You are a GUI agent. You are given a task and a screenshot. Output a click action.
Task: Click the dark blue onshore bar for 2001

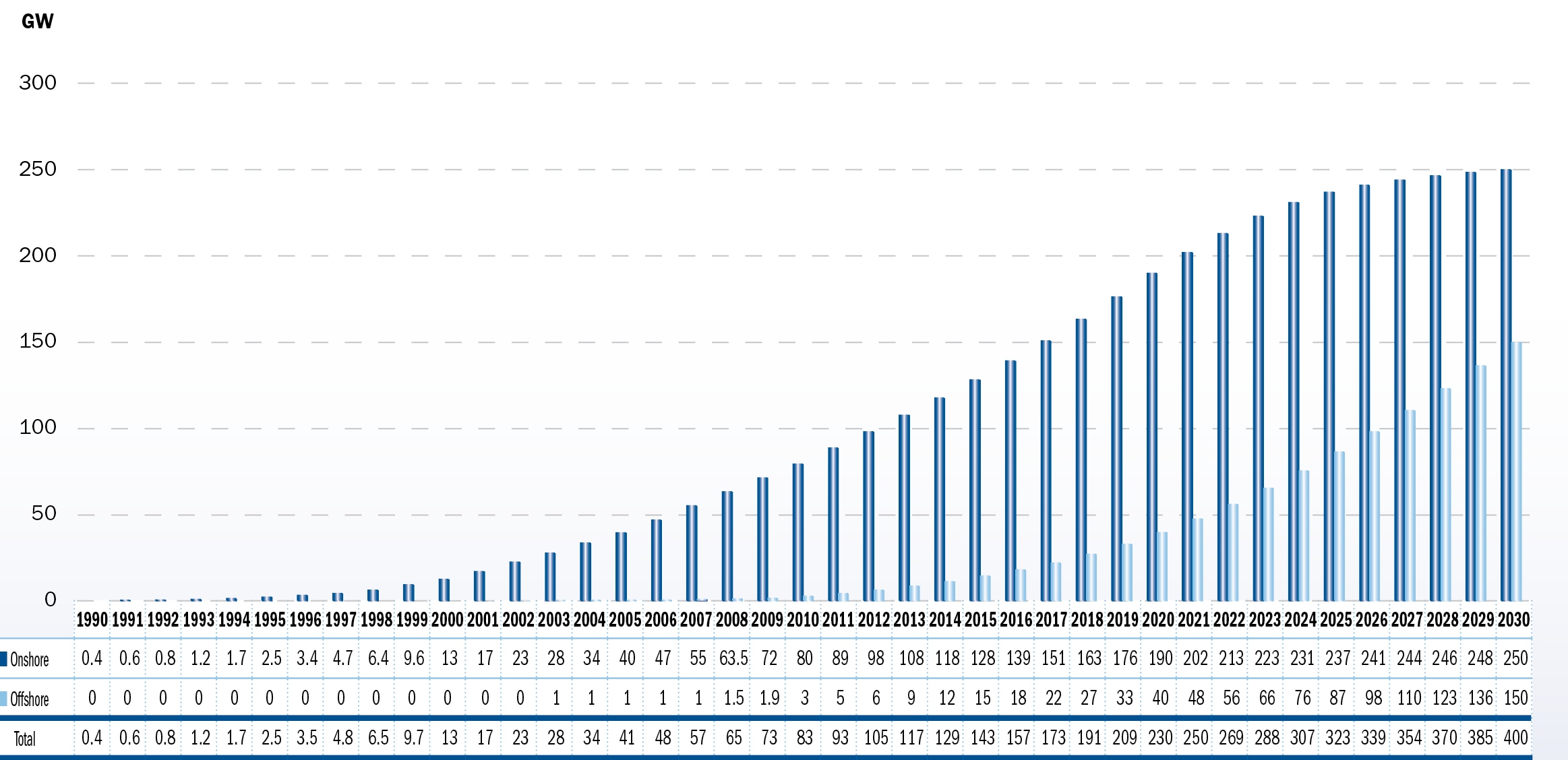tap(479, 586)
